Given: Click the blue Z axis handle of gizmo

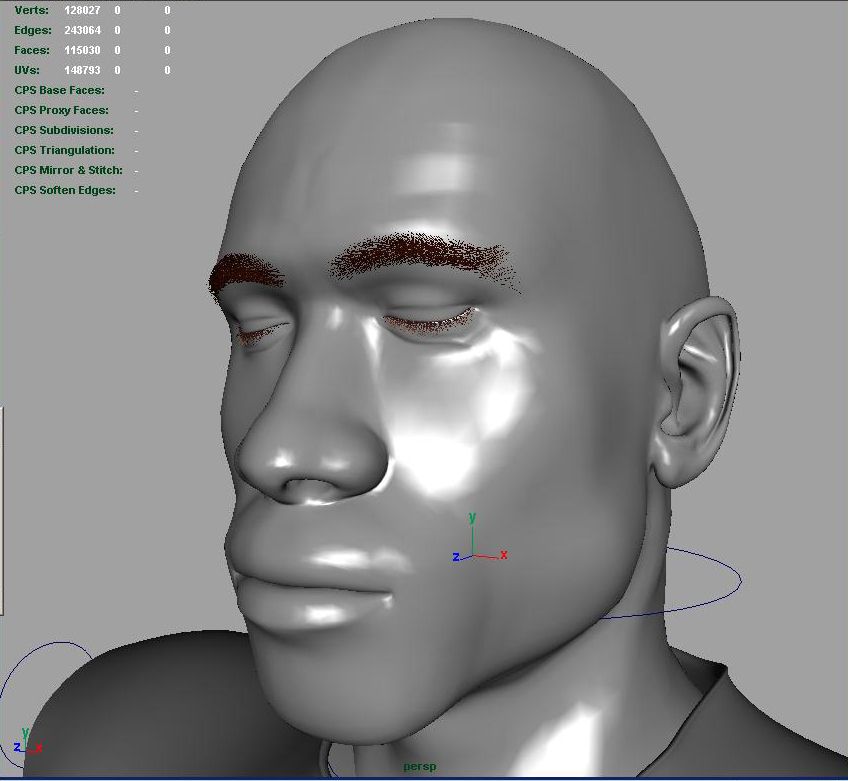Looking at the screenshot, I should pyautogui.click(x=456, y=557).
